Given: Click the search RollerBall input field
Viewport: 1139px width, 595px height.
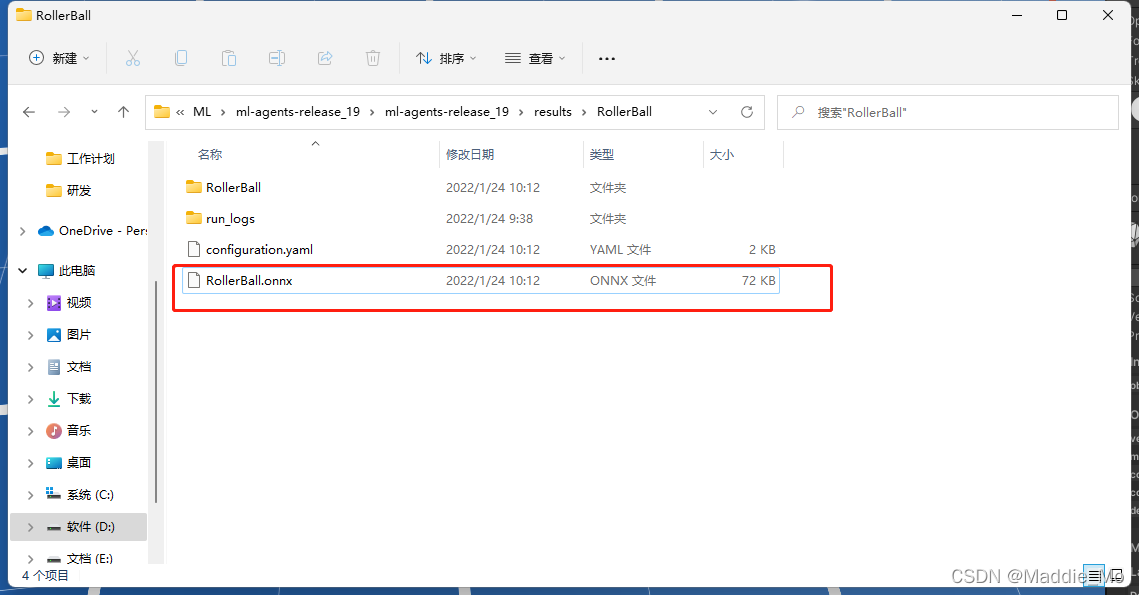Looking at the screenshot, I should coord(947,113).
